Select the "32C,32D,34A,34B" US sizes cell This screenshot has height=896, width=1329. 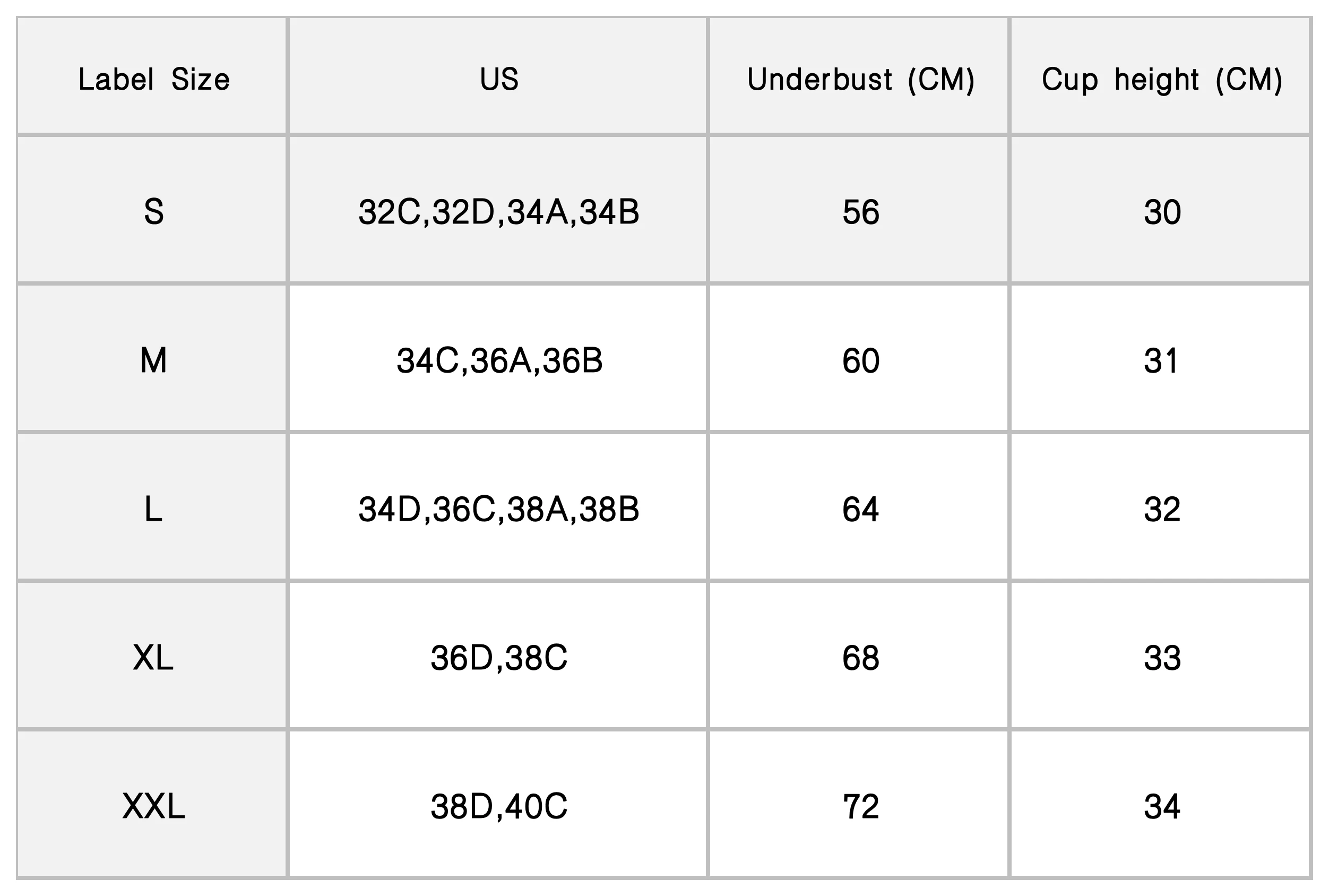point(499,211)
